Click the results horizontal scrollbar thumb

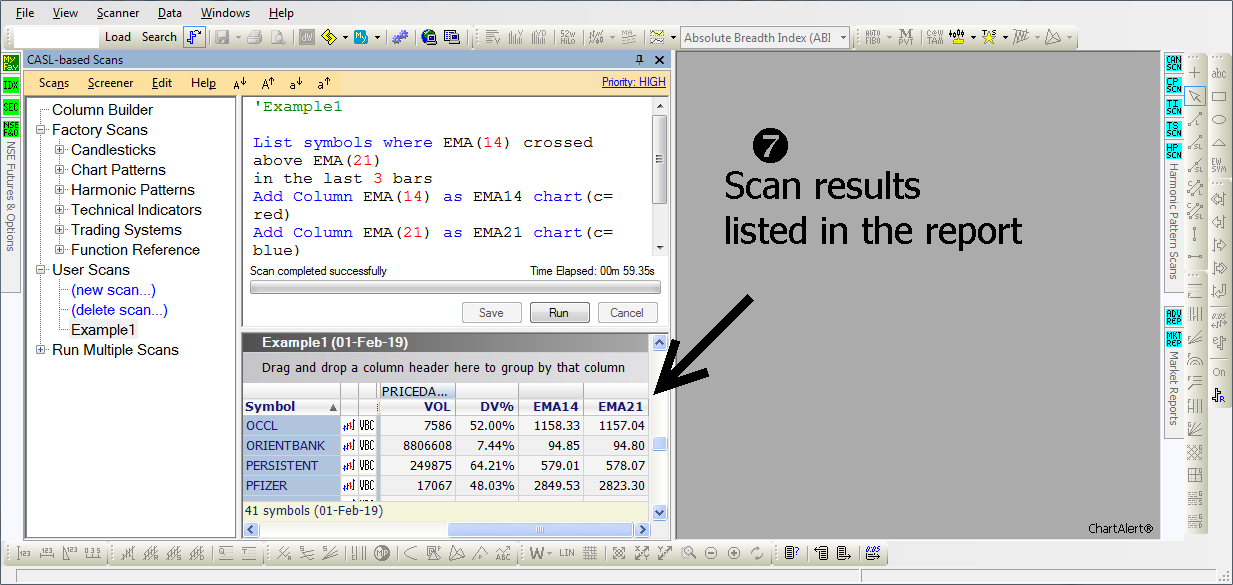(541, 529)
